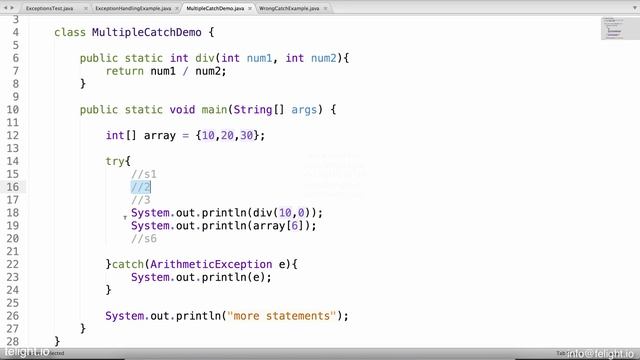The height and width of the screenshot is (360, 640).
Task: Click the '//s1' comment
Action: [144, 174]
